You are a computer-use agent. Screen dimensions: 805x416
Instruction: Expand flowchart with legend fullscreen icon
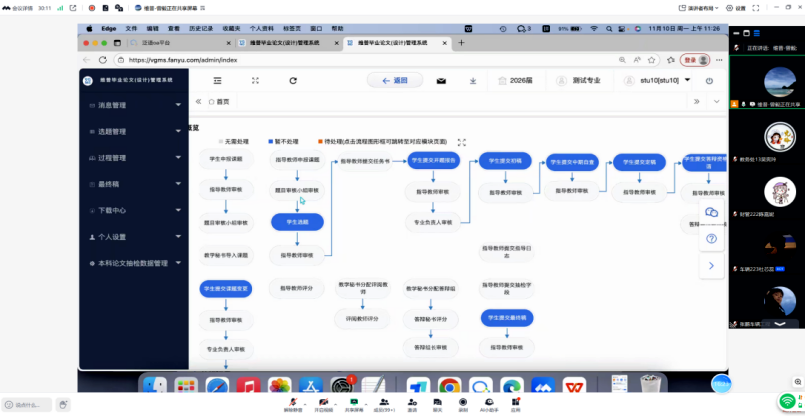[461, 143]
